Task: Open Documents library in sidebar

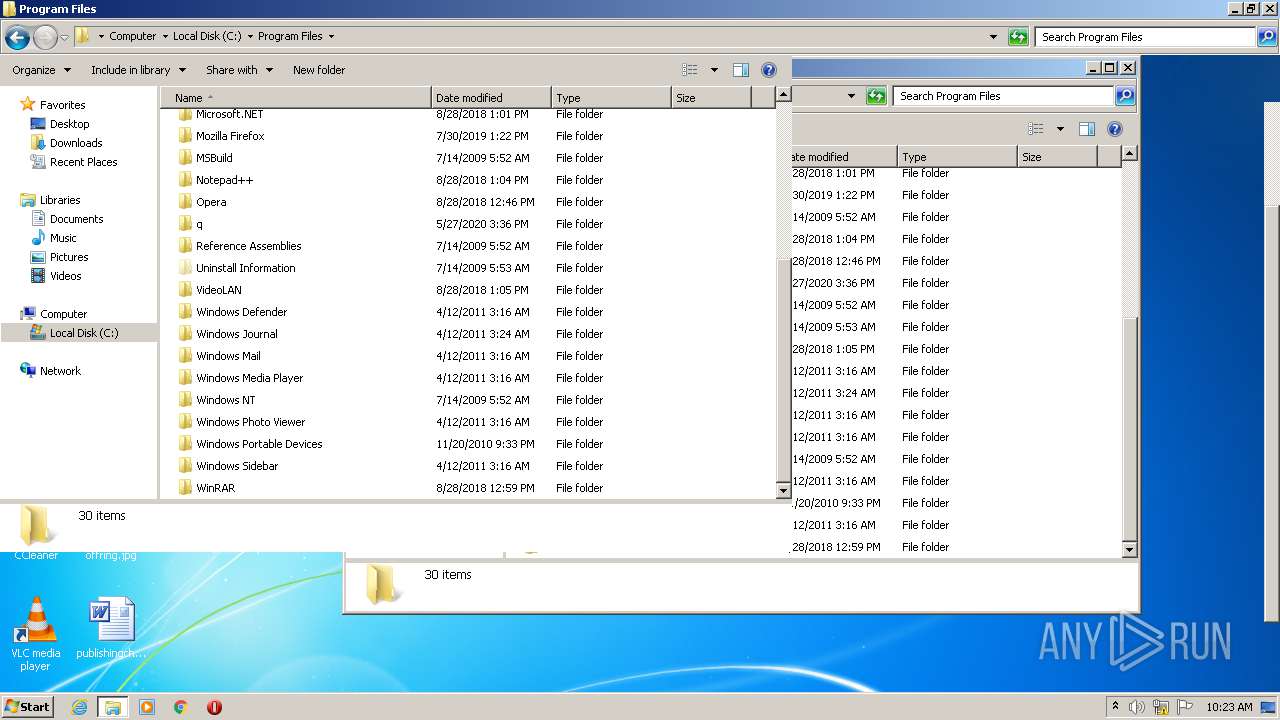Action: coord(76,219)
